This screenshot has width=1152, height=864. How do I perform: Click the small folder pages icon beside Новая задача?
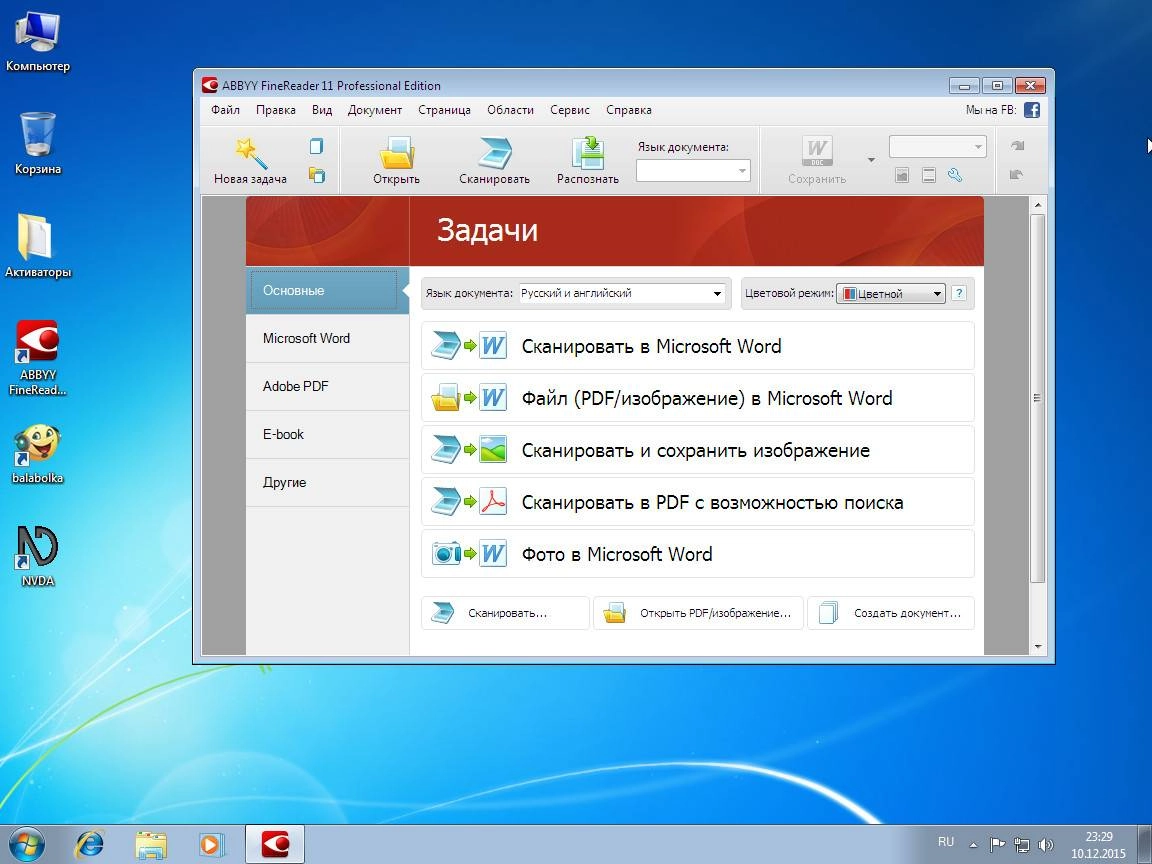coord(317,175)
